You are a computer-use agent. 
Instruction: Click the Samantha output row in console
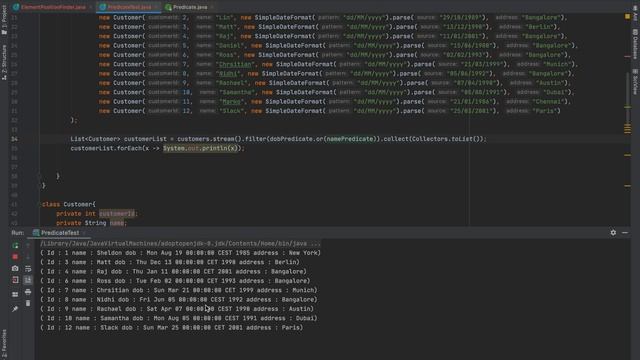coord(179,318)
